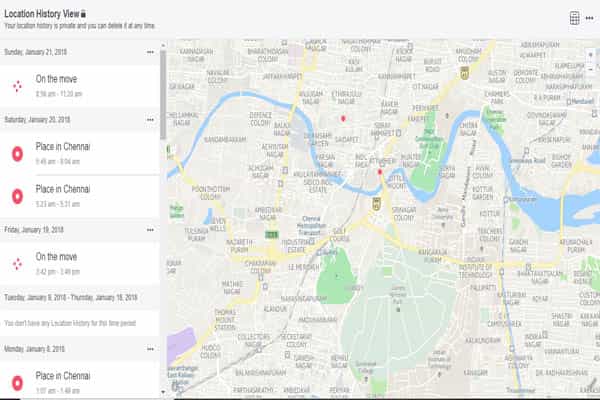Zoom in the map with plus button
The width and height of the screenshot is (600, 400).
590,55
